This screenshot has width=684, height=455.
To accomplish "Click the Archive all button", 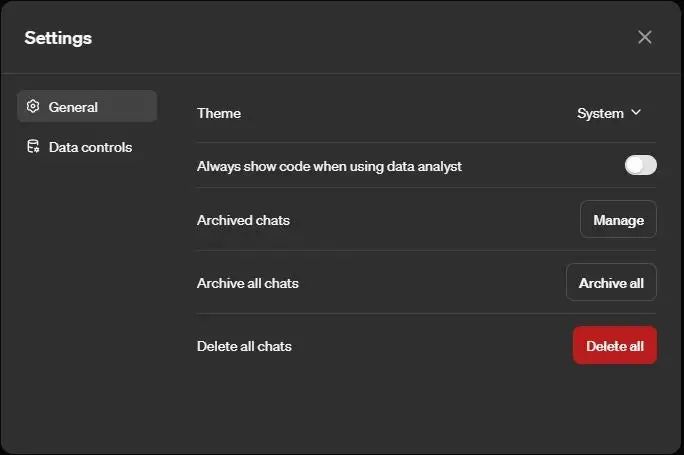I will (x=611, y=283).
